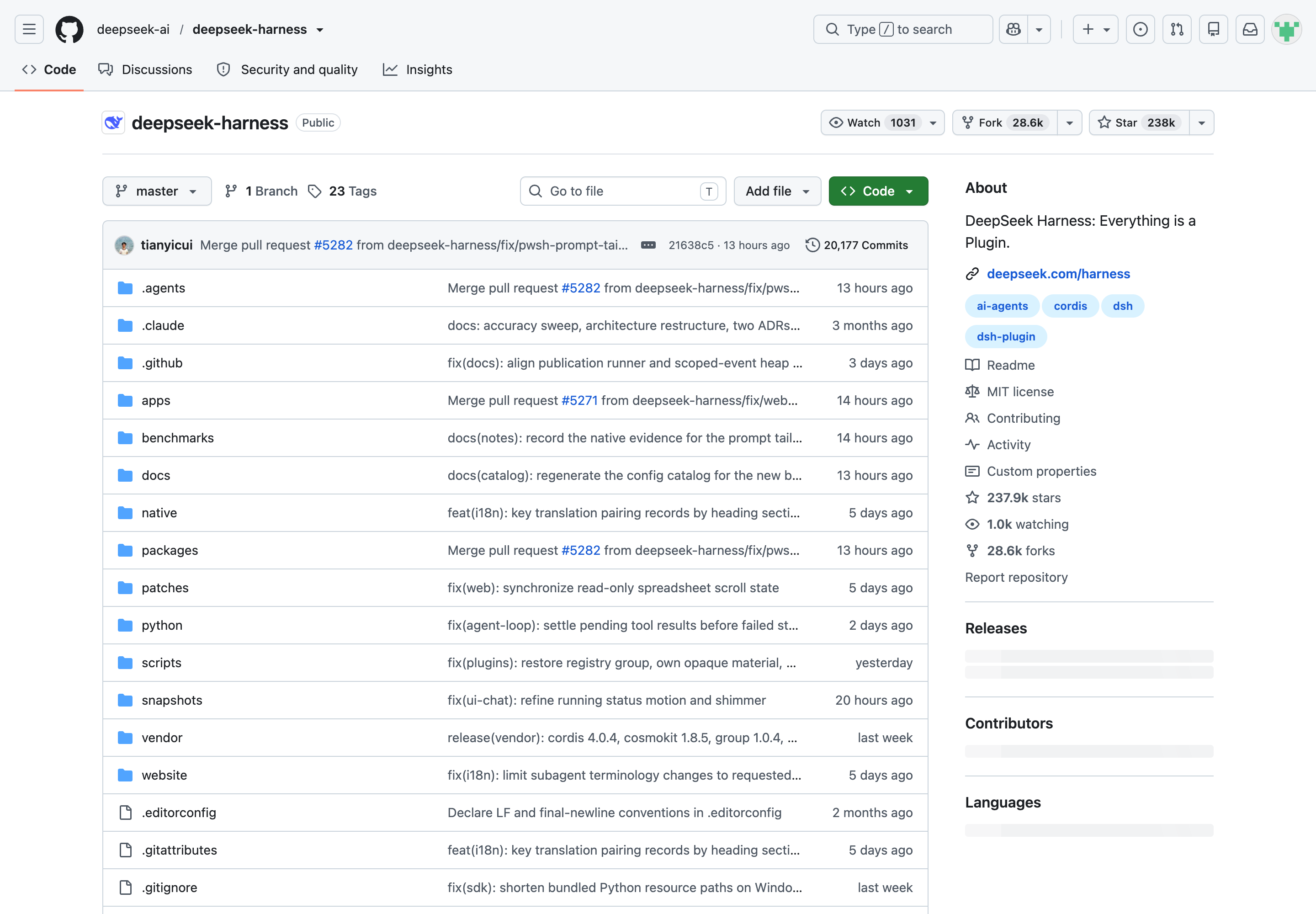Open the deepseek.com/harness website link
Image resolution: width=1316 pixels, height=914 pixels.
[x=1058, y=274]
